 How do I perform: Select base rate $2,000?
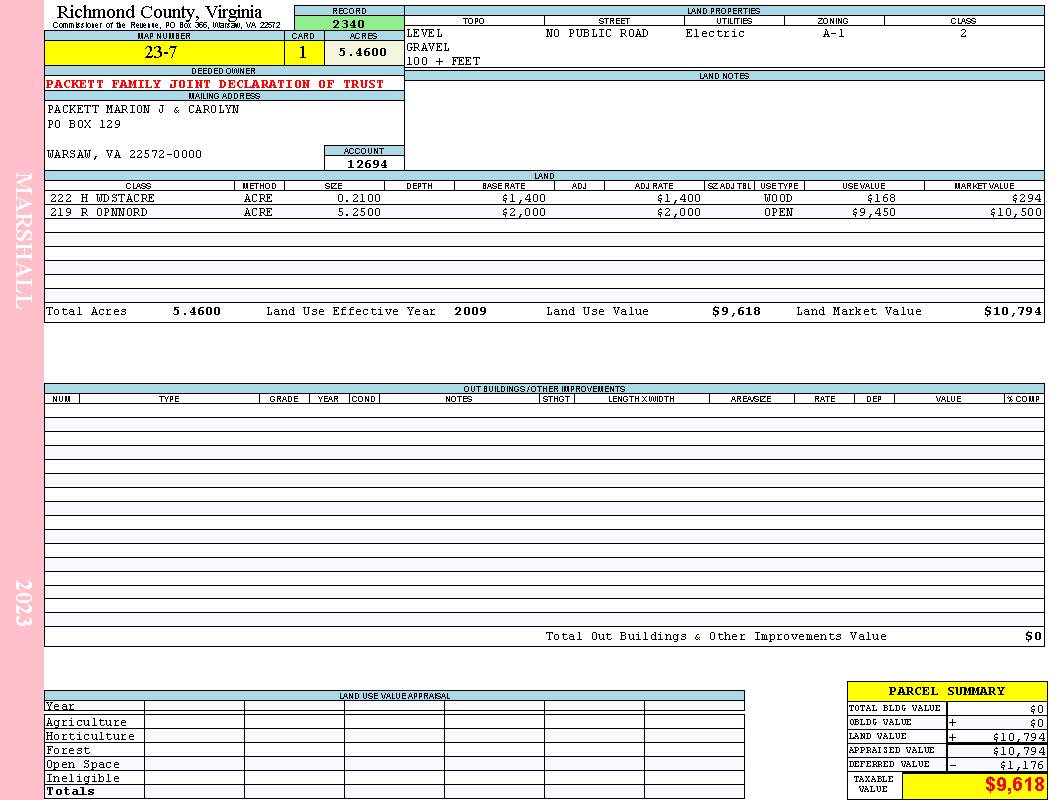(x=524, y=213)
